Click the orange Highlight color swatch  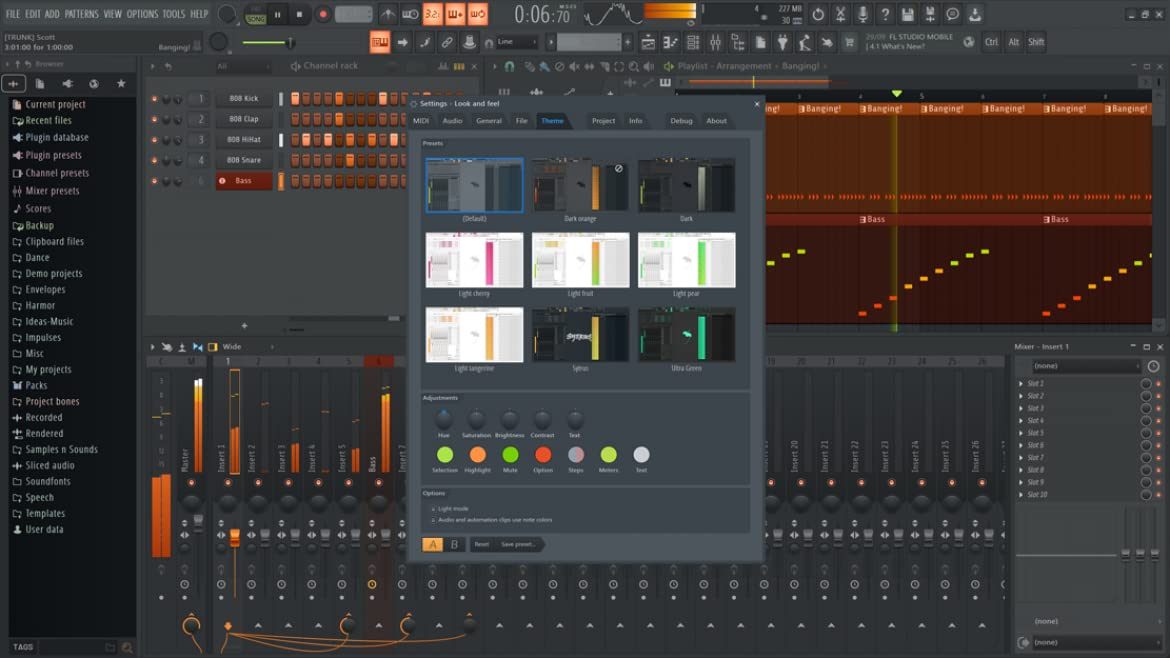[x=477, y=455]
